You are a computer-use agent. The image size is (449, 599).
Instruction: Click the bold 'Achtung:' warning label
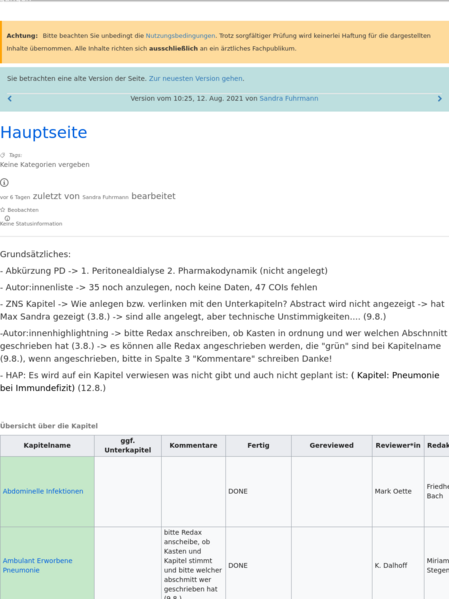point(22,36)
